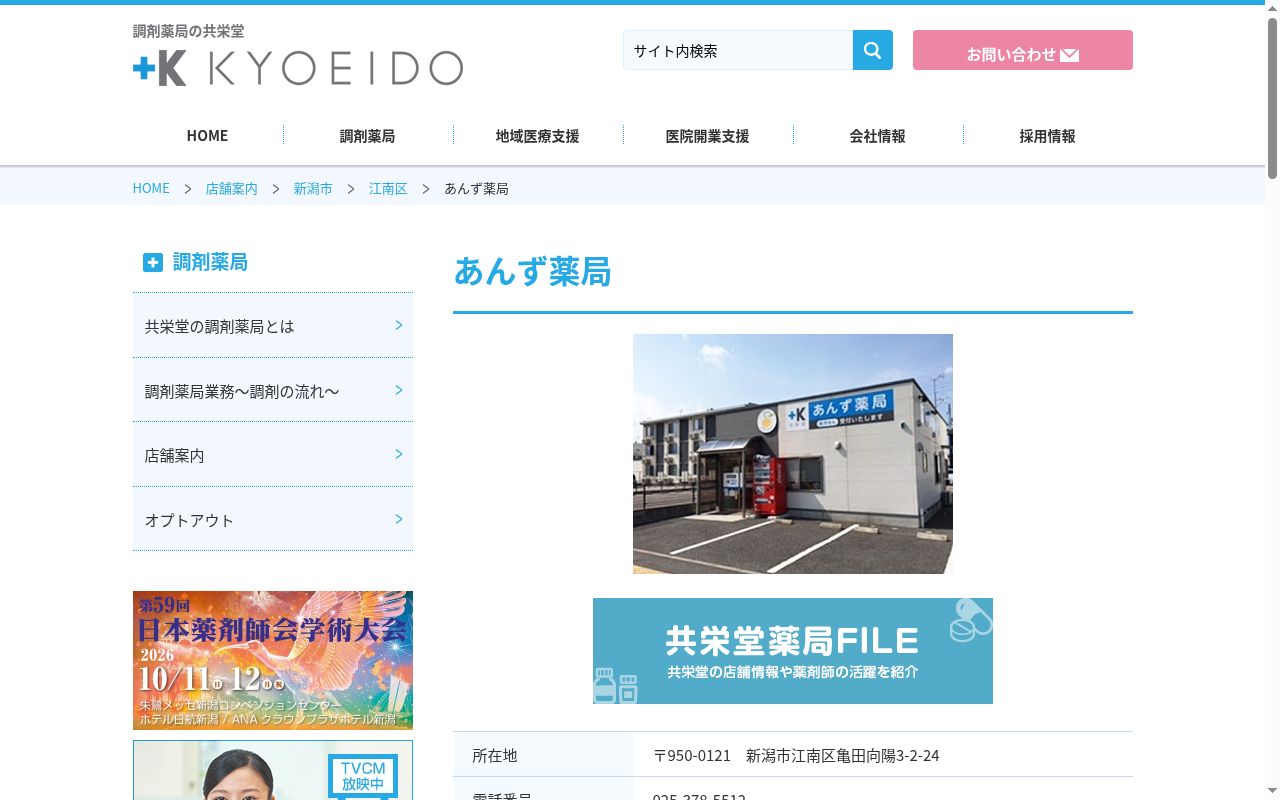
Task: Click 店舗案内 in the breadcrumb trail
Action: (x=231, y=188)
